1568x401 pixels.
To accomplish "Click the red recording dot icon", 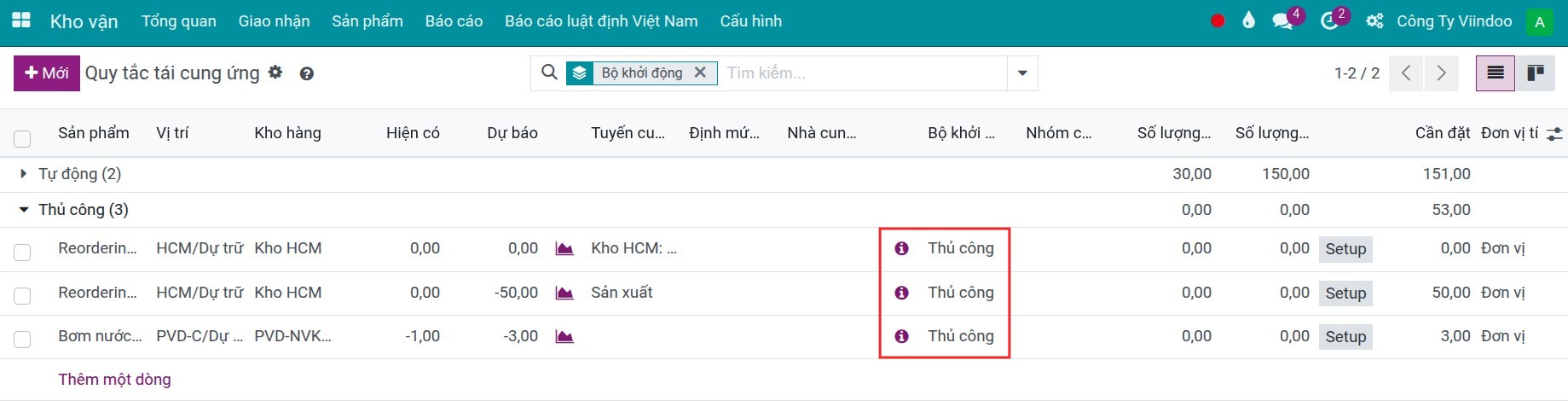I will tap(1218, 21).
